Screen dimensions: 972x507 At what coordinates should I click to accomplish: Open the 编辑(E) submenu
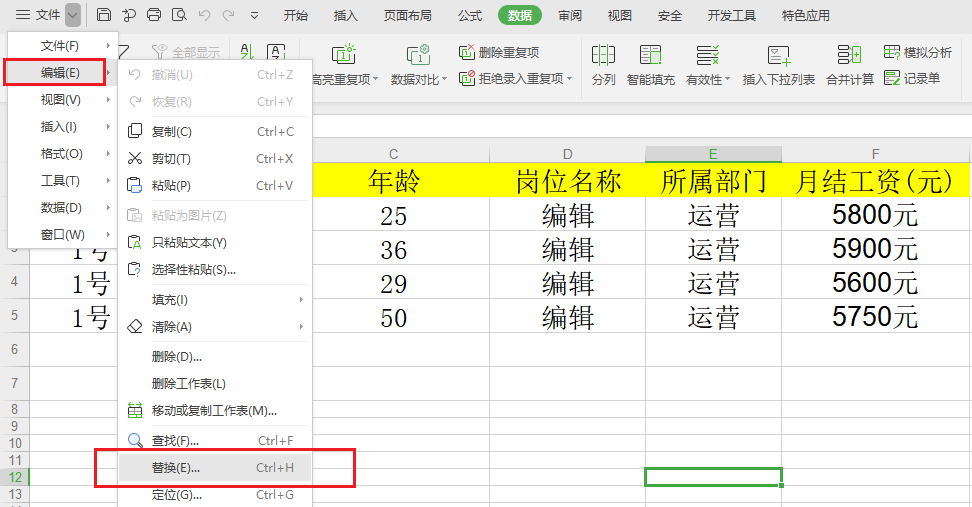pyautogui.click(x=62, y=73)
